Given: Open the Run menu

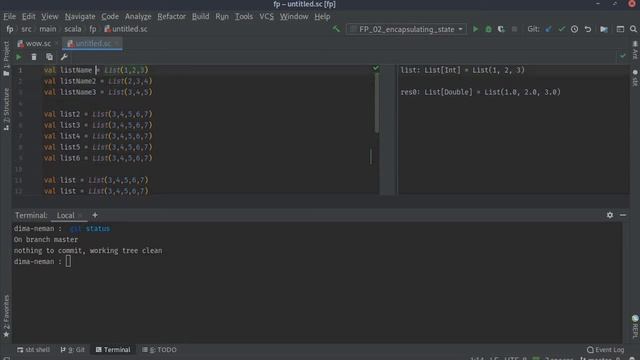Looking at the screenshot, I should click(x=222, y=16).
